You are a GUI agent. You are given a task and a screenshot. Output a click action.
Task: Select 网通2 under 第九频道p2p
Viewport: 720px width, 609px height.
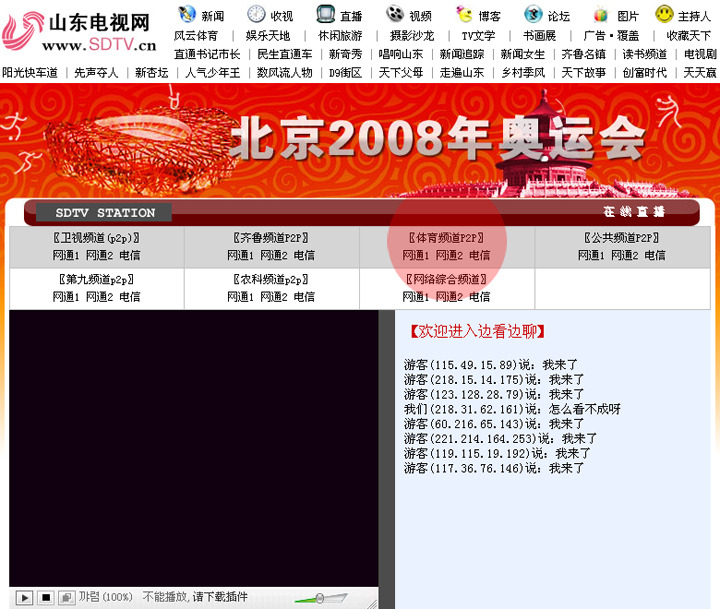[99, 297]
